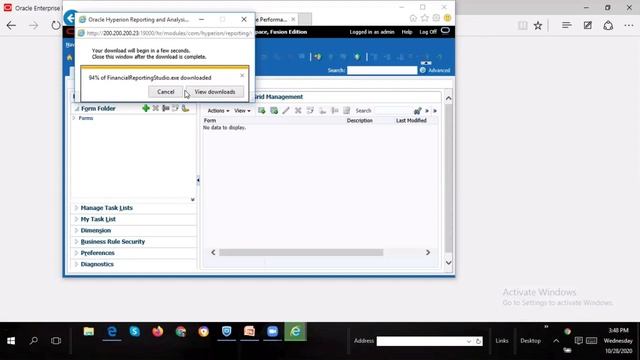Click the IE smiley feedback icon

pos(447,18)
